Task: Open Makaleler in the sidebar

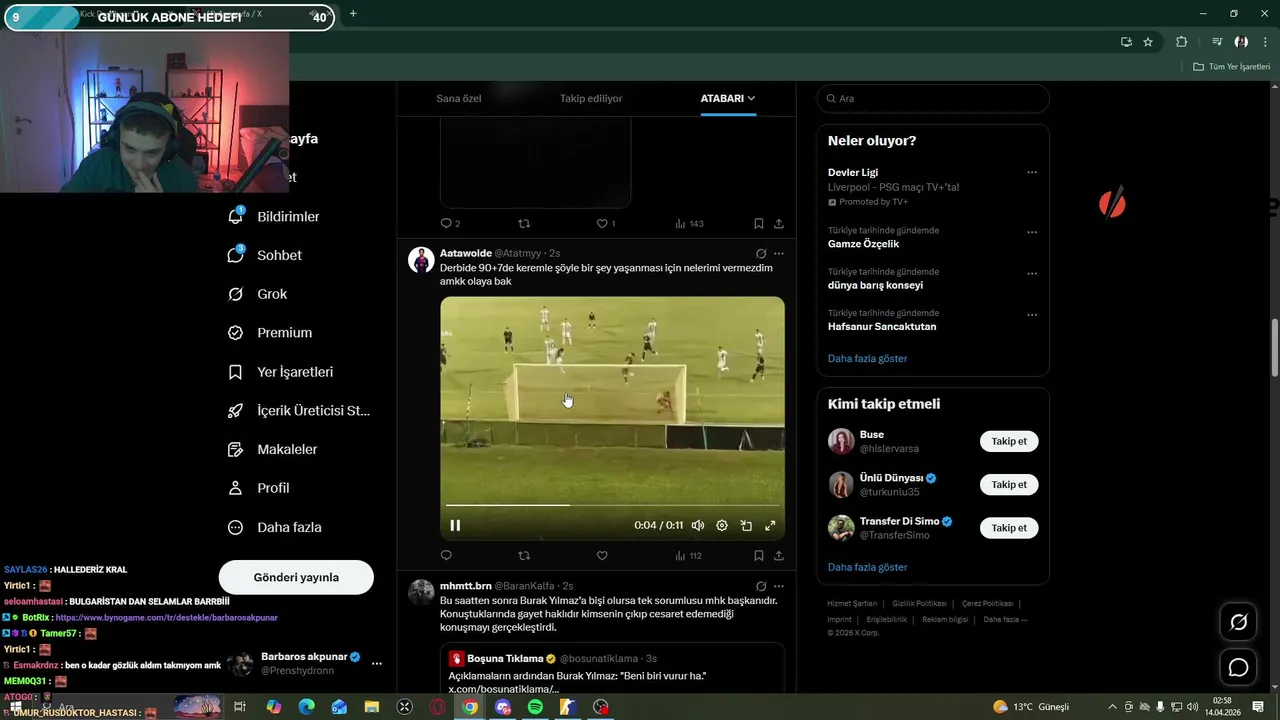Action: (273, 449)
